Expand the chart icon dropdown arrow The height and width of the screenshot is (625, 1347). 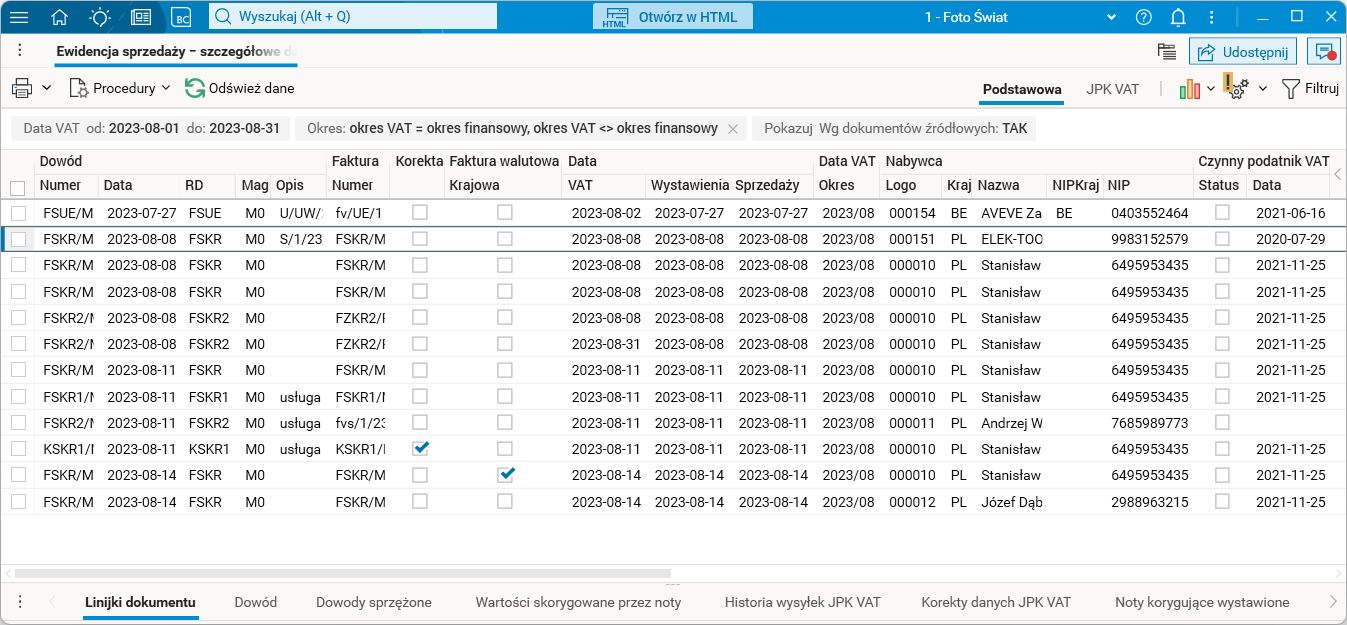1210,88
